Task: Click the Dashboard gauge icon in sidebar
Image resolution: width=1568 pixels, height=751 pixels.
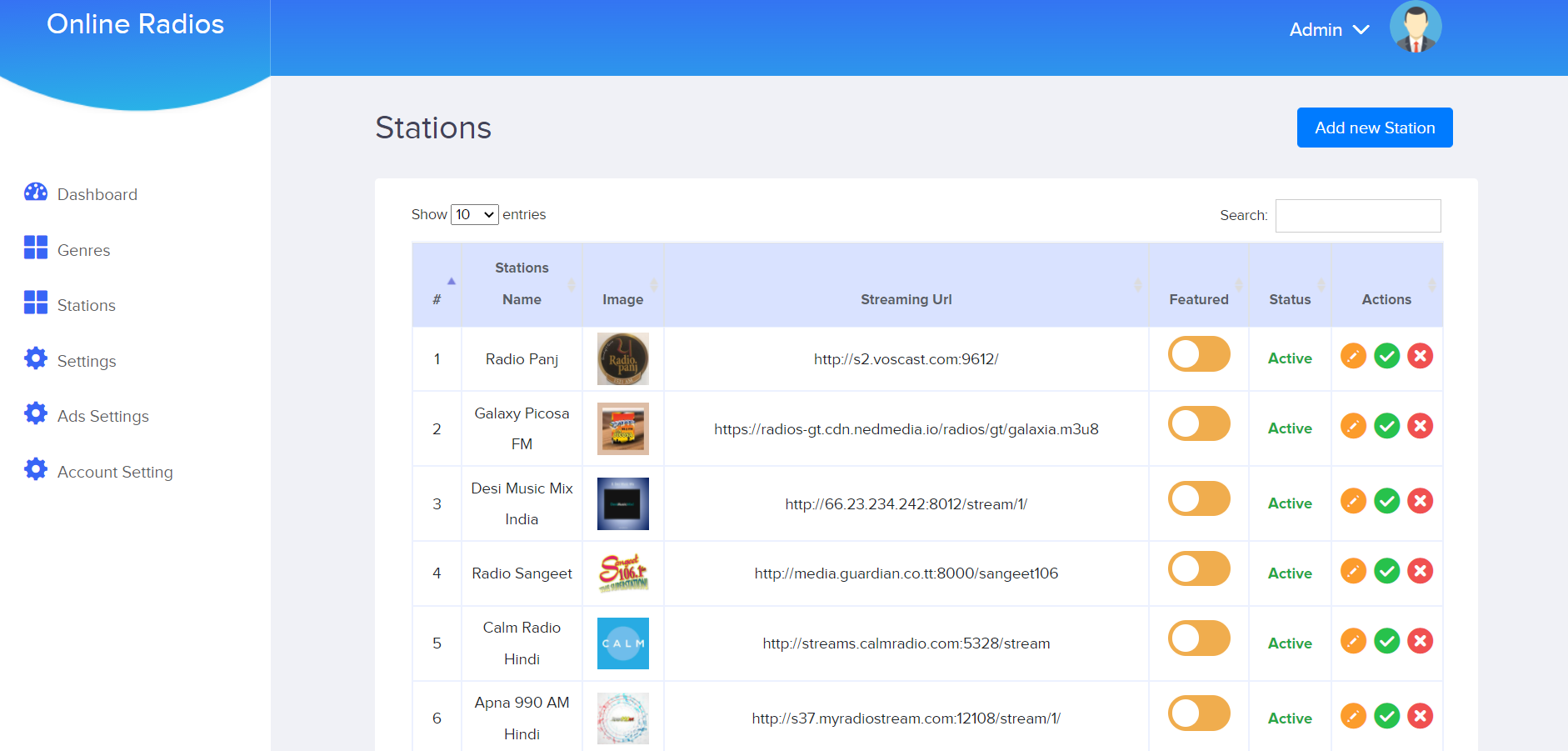Action: tap(36, 193)
